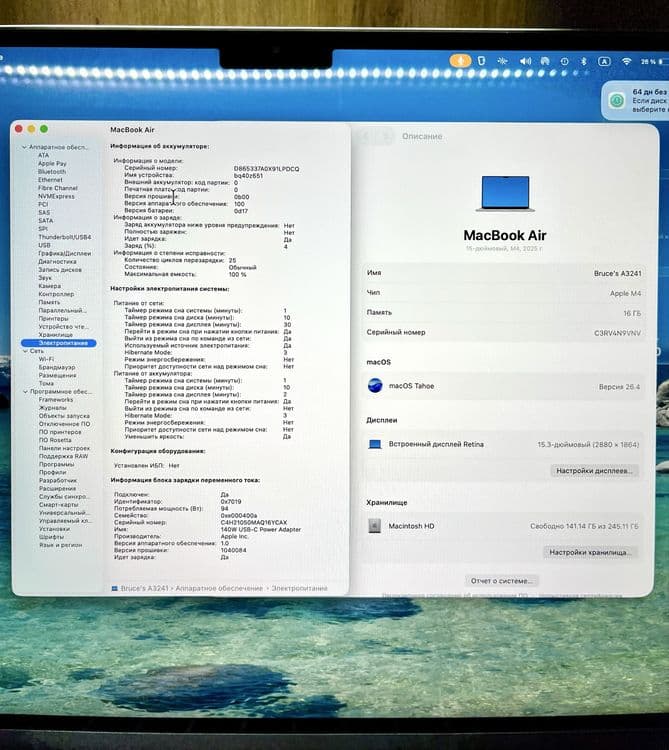This screenshot has height=750, width=669.
Task: Select Хранилище in sidebar tree
Action: 56,334
